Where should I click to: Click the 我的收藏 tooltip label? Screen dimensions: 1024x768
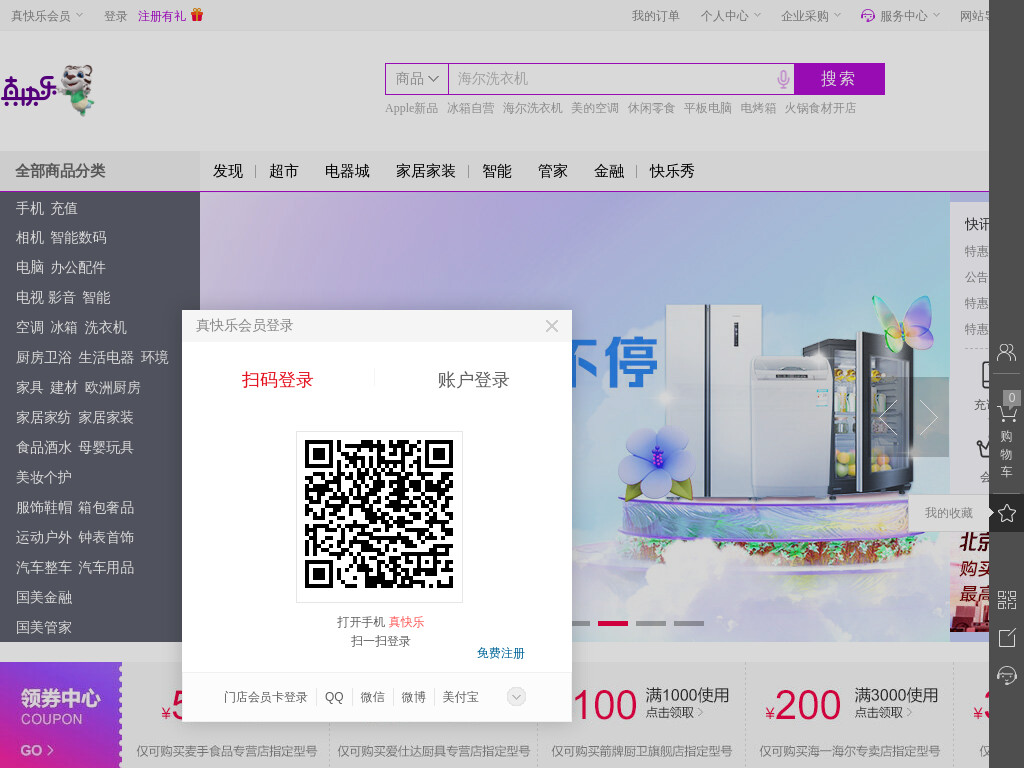click(x=949, y=513)
